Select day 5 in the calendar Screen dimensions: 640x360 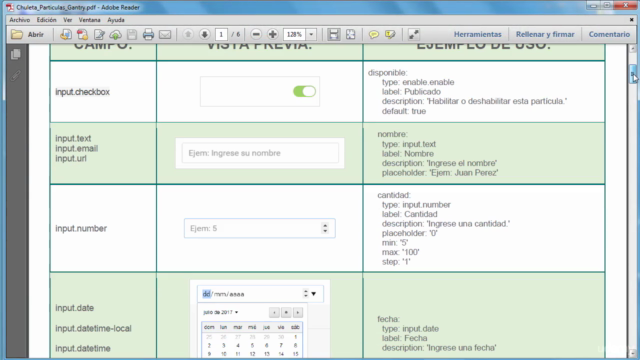click(x=252, y=345)
